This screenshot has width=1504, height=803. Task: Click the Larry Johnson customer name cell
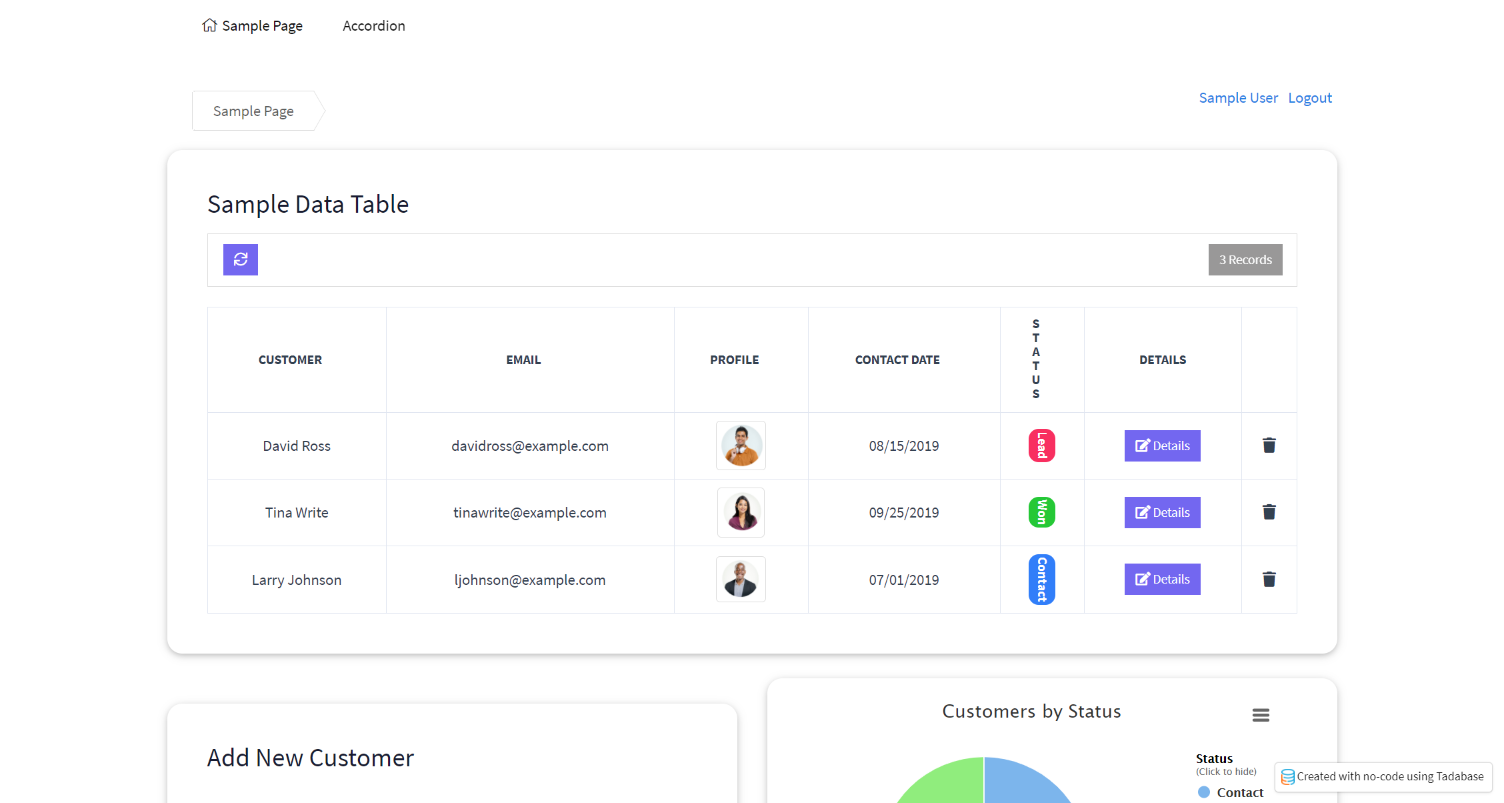click(297, 580)
